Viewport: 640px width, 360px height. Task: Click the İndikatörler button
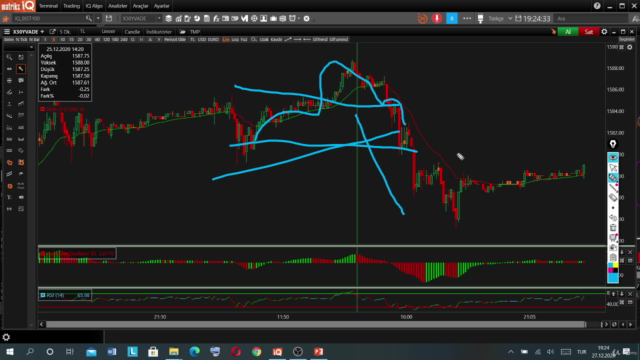[x=159, y=31]
